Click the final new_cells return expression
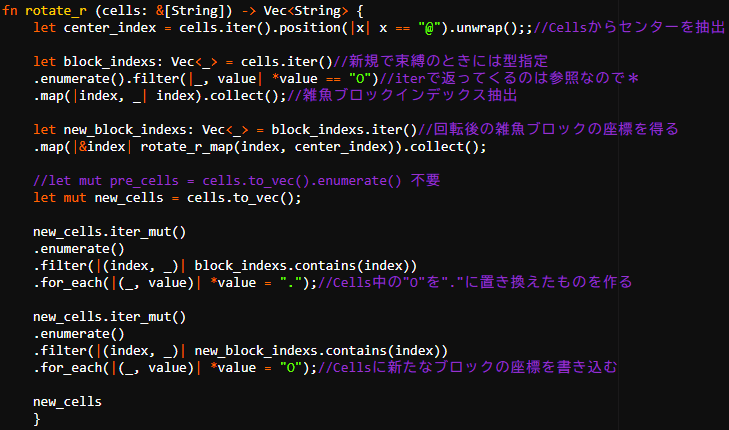This screenshot has height=430, width=729. pyautogui.click(x=67, y=402)
